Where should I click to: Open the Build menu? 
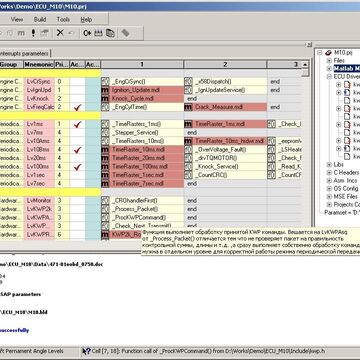(40, 19)
